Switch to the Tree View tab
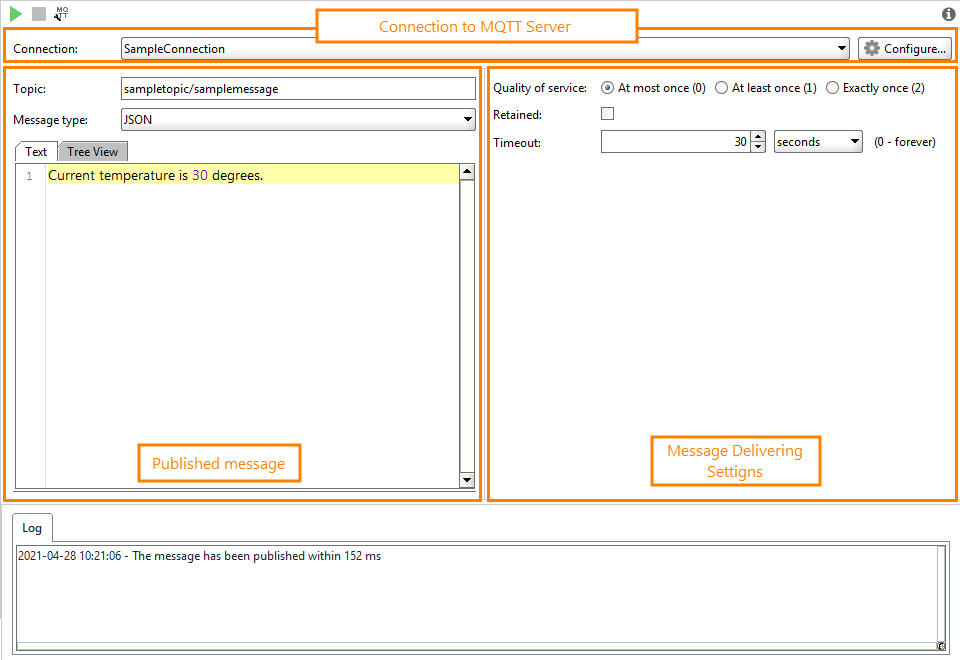Image resolution: width=960 pixels, height=660 pixels. (92, 151)
